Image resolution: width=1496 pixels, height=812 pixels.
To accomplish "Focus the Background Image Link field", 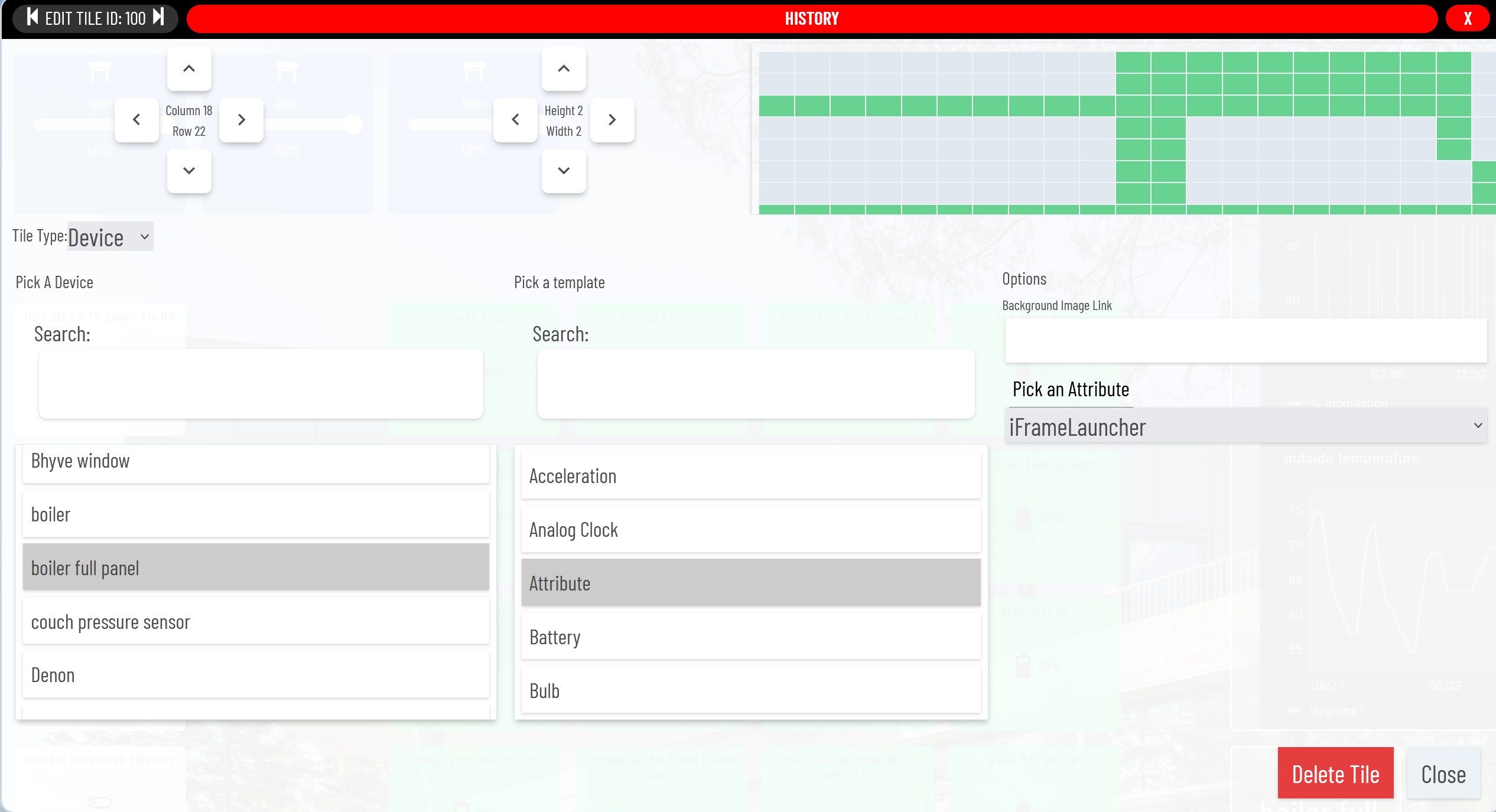I will pos(1245,340).
